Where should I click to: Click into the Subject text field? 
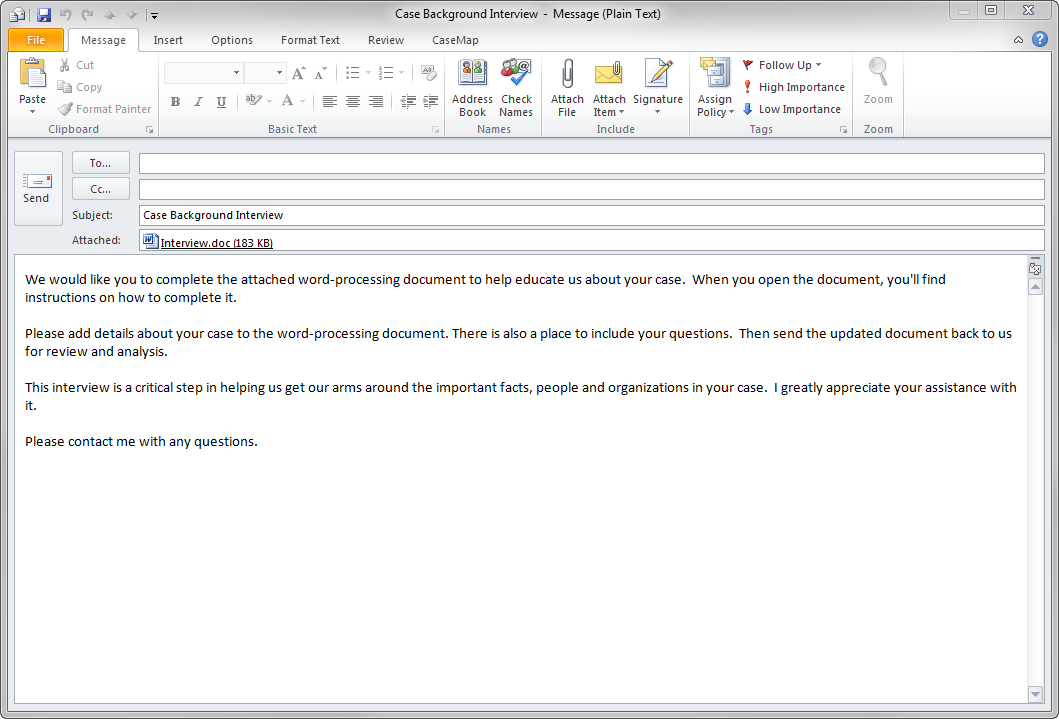(590, 215)
